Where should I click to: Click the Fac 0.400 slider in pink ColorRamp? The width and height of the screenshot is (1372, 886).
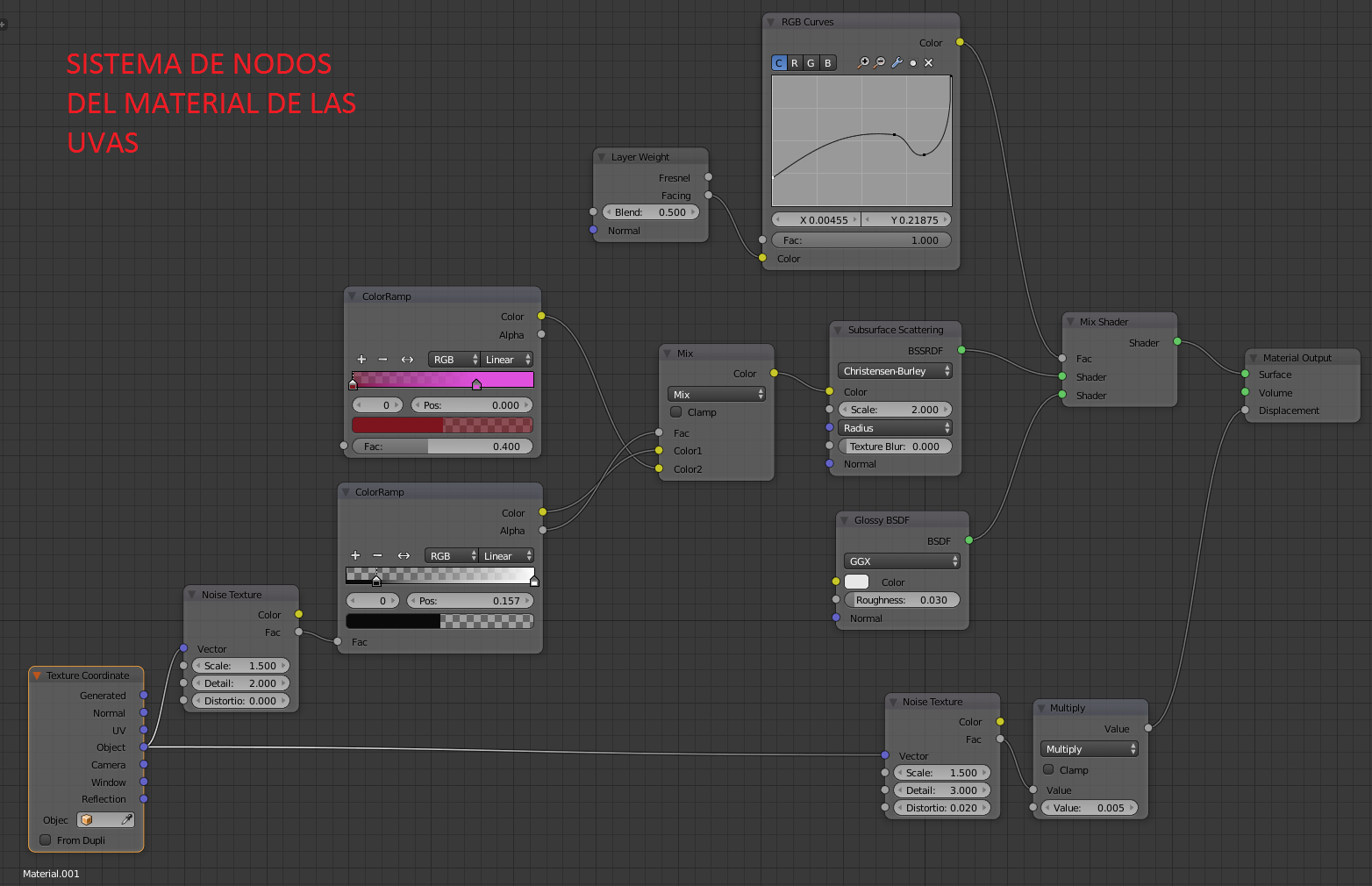pos(442,447)
